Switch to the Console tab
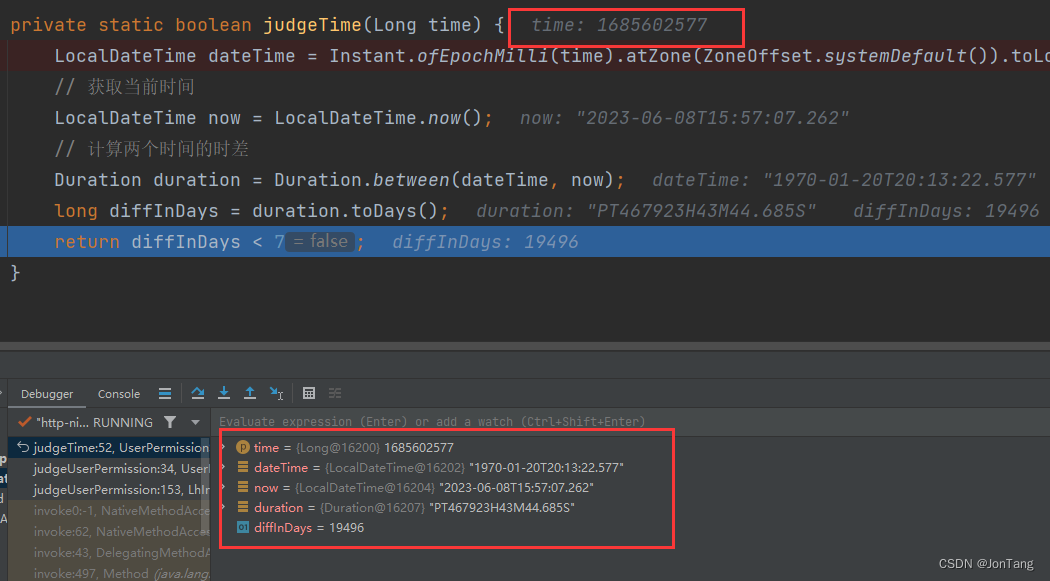Screen dimensions: 1050x581 tap(118, 393)
